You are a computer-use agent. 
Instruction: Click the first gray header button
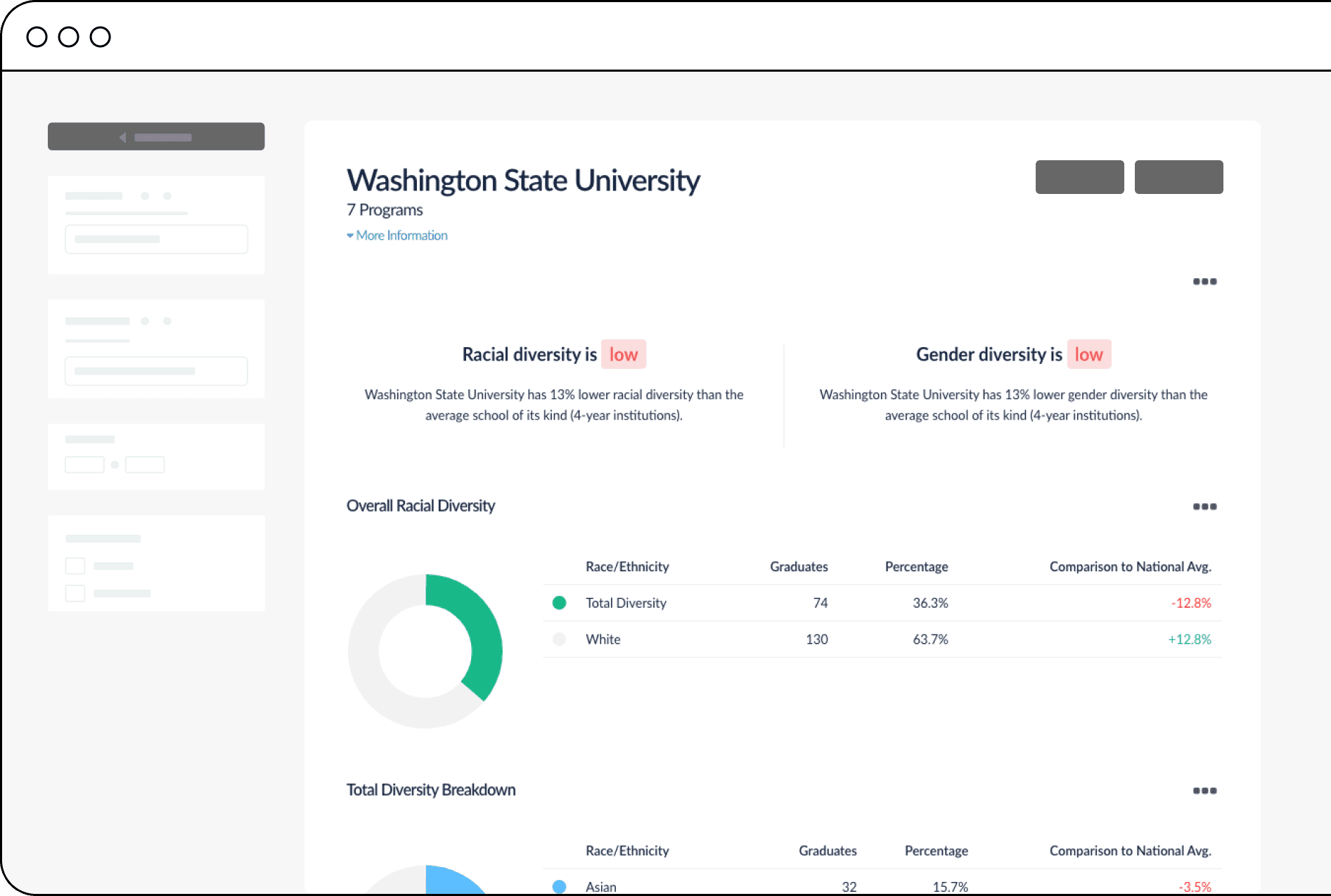[1079, 177]
